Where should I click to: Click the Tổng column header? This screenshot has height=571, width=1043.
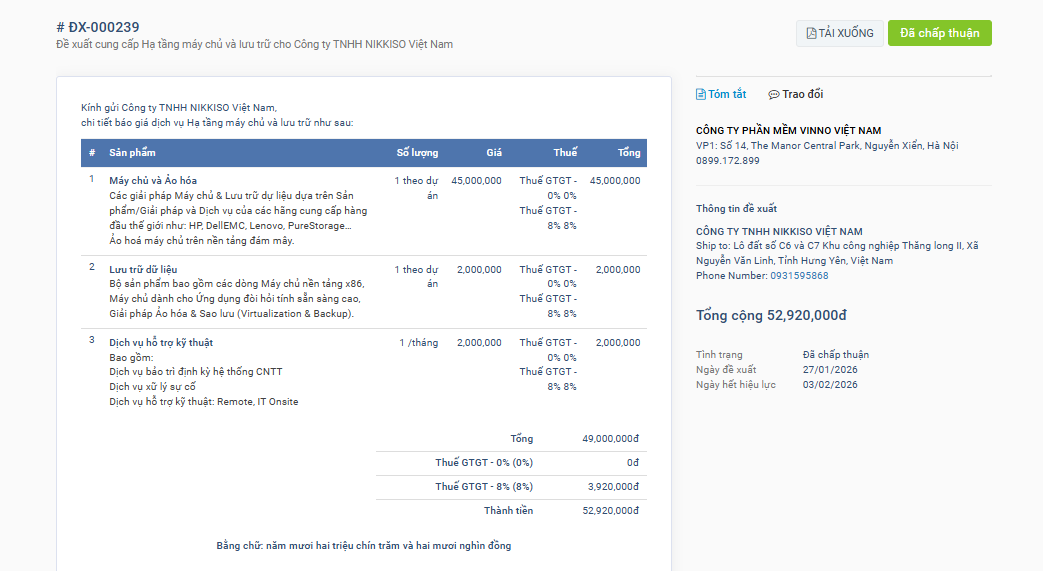click(x=629, y=152)
